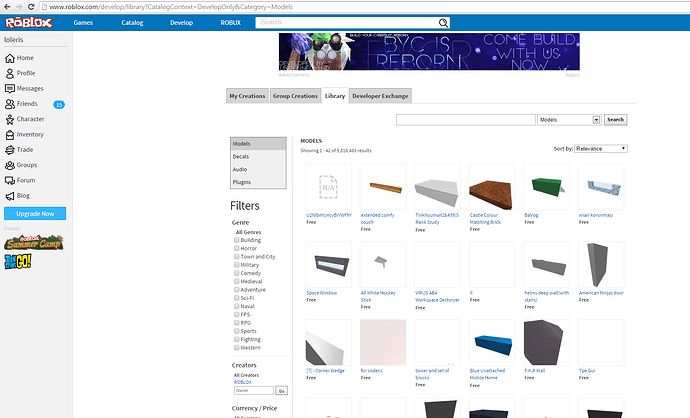Click the search magnifier icon
Image resolution: width=690 pixels, height=418 pixels.
(x=443, y=22)
